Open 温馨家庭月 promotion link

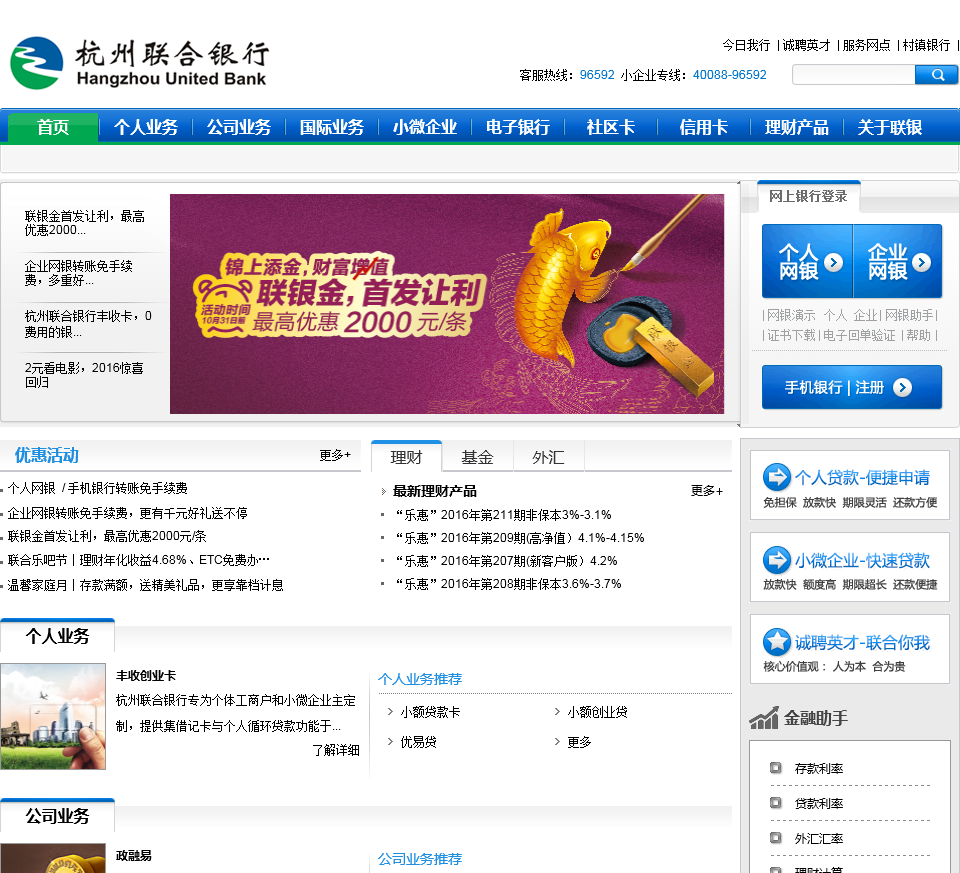tap(146, 585)
